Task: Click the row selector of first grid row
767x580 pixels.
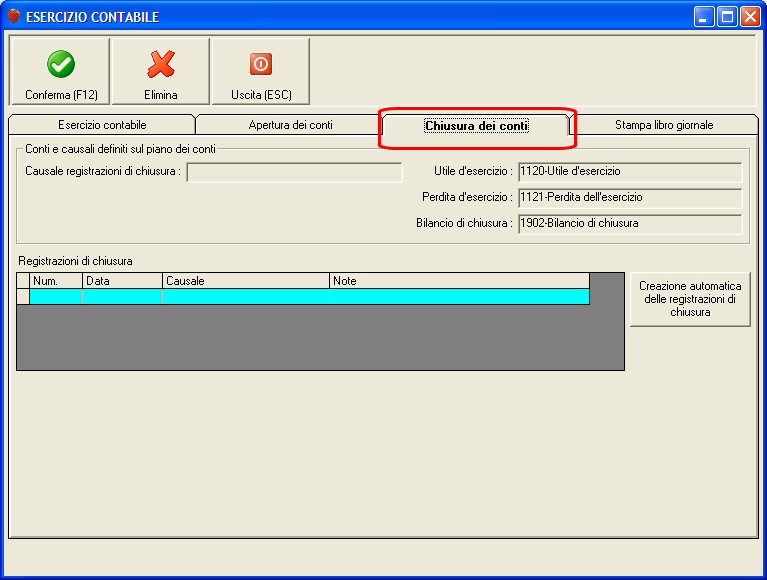Action: (23, 296)
